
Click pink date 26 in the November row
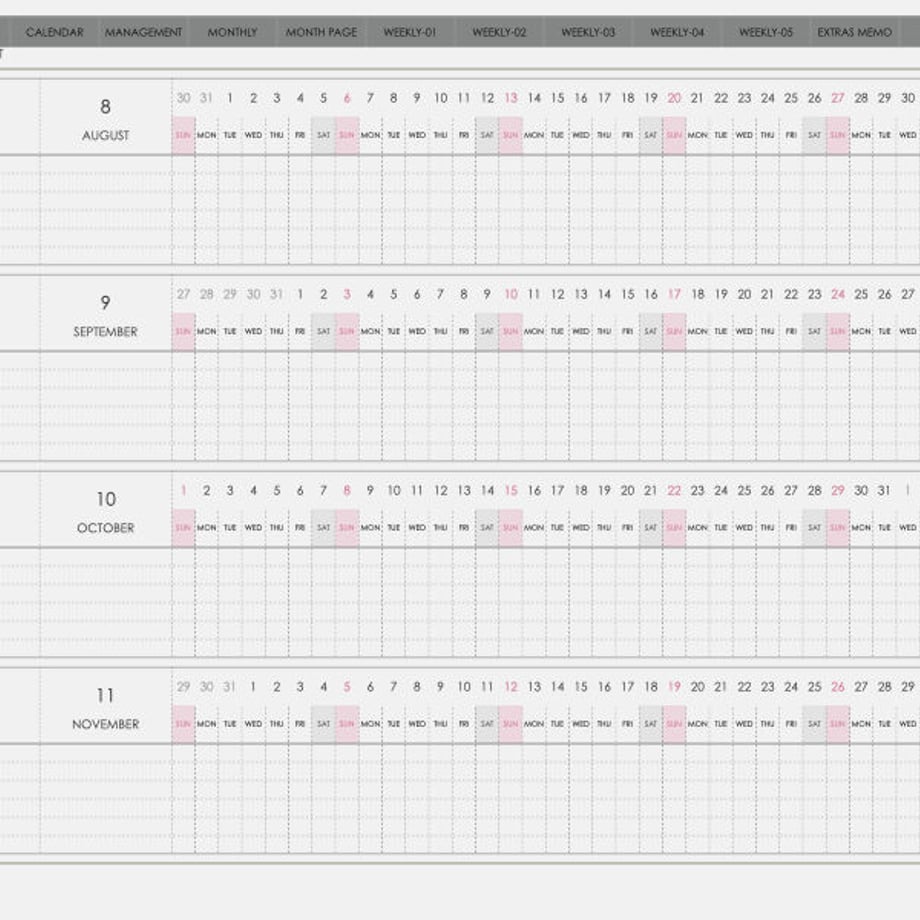coord(838,687)
